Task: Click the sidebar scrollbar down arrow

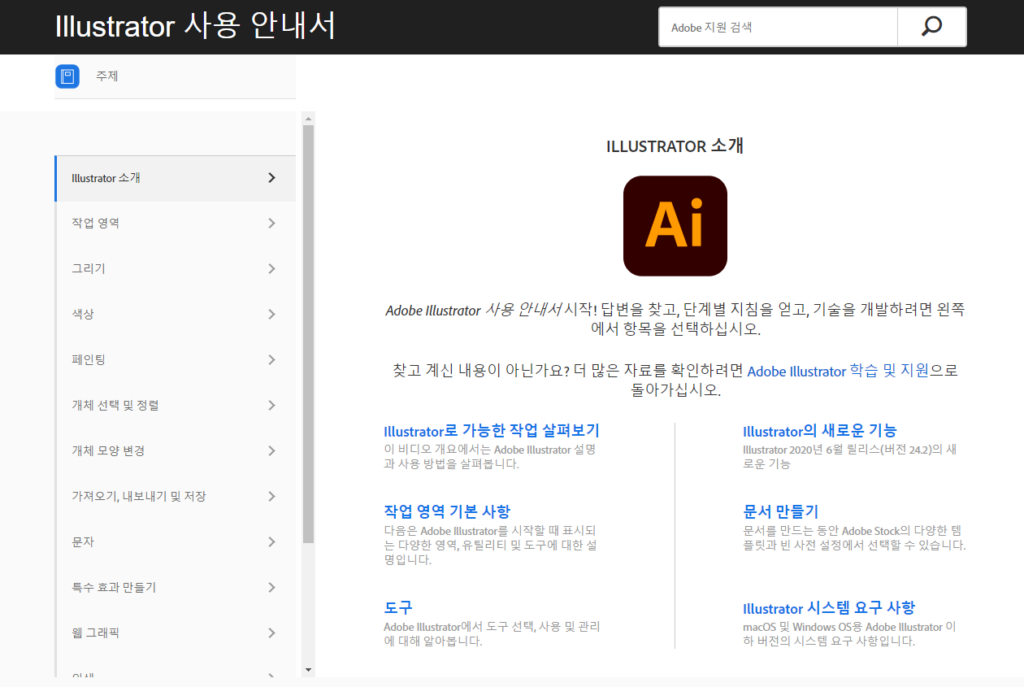Action: [x=308, y=669]
